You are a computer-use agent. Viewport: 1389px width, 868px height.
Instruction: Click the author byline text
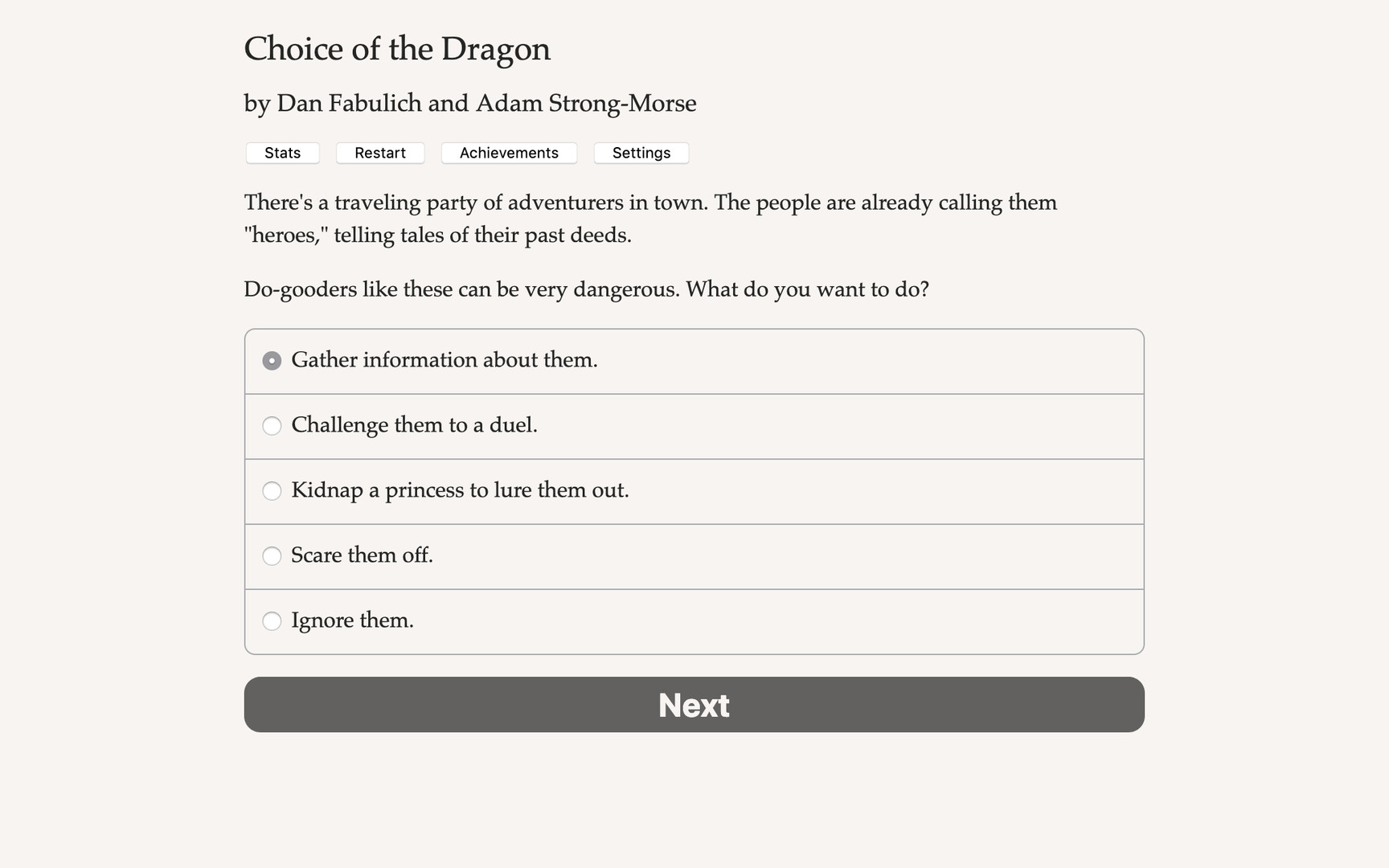pyautogui.click(x=469, y=103)
